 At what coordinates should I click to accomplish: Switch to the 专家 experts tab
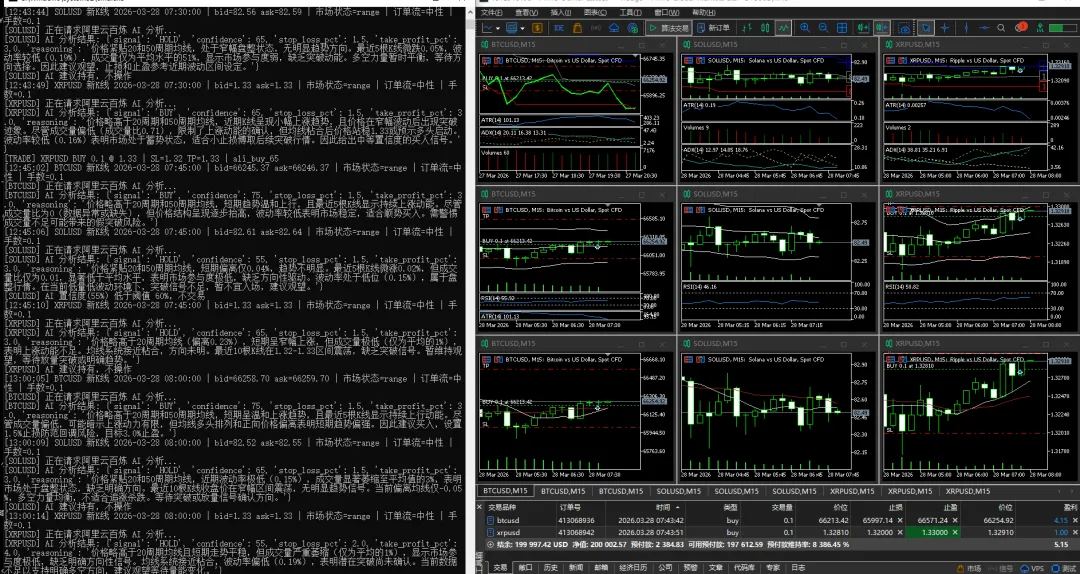pos(773,568)
